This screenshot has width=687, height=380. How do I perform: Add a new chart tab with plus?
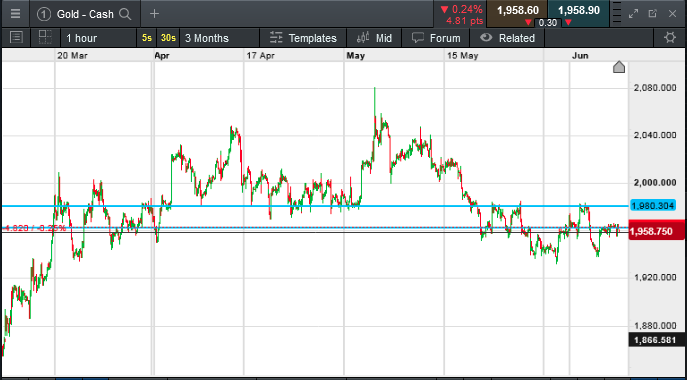[x=154, y=14]
